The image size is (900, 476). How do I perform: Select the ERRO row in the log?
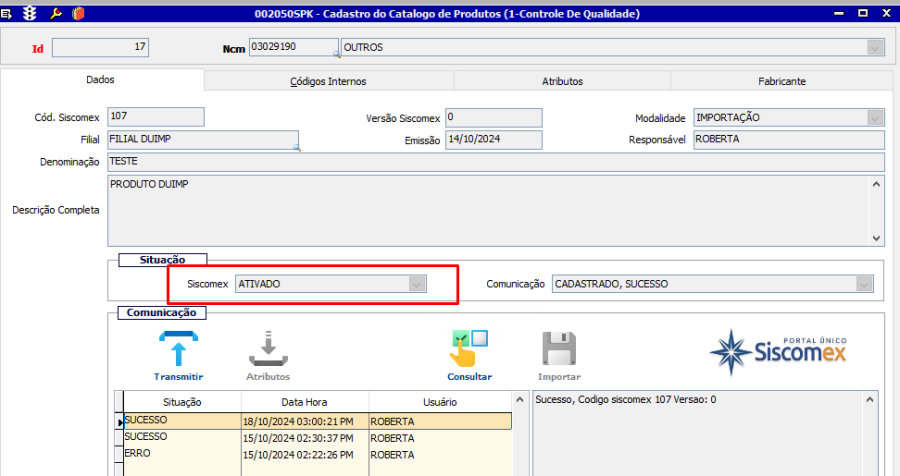(317, 454)
